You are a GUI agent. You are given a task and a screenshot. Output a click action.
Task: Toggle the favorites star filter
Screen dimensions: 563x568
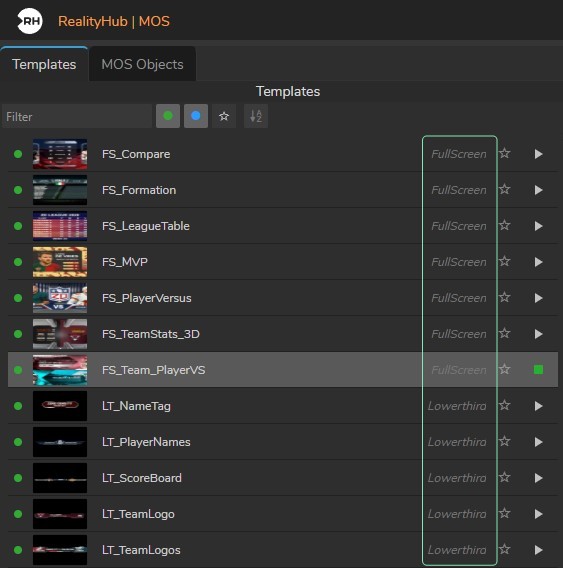(224, 116)
